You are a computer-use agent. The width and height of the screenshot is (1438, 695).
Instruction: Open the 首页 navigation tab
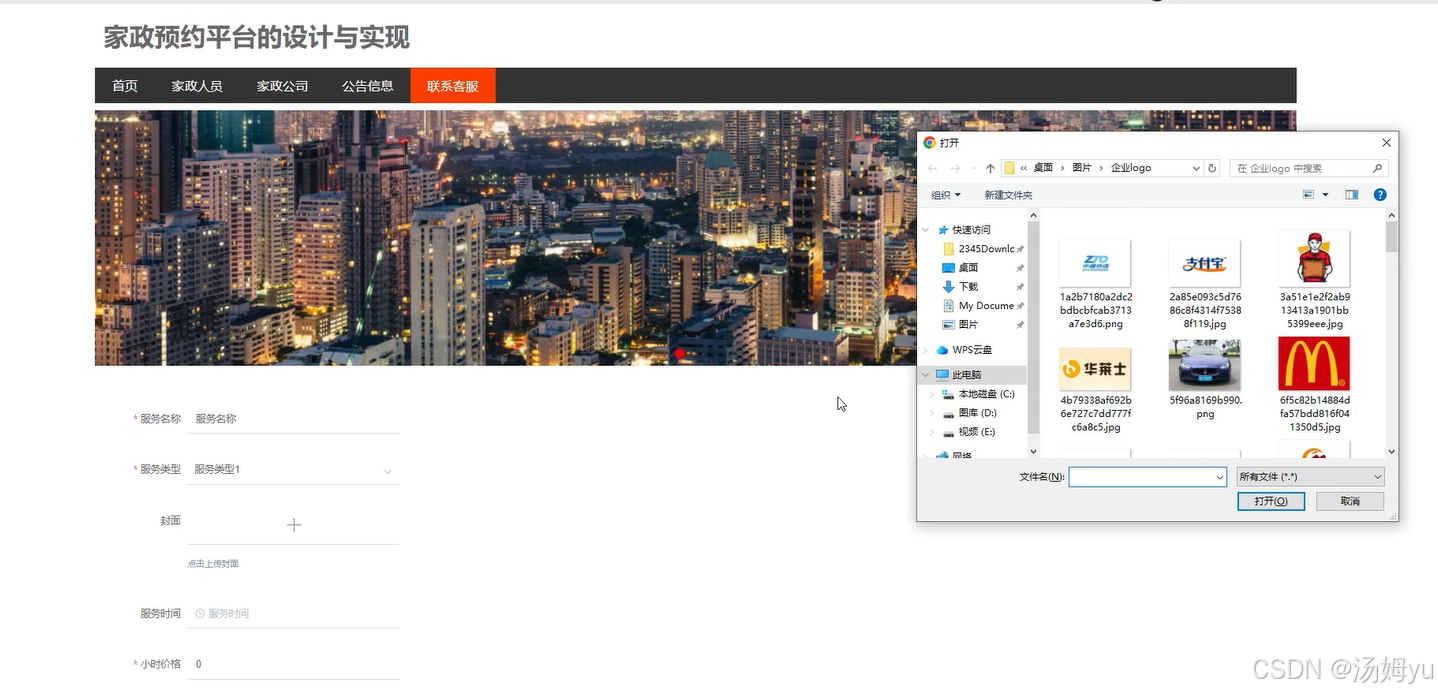(125, 86)
